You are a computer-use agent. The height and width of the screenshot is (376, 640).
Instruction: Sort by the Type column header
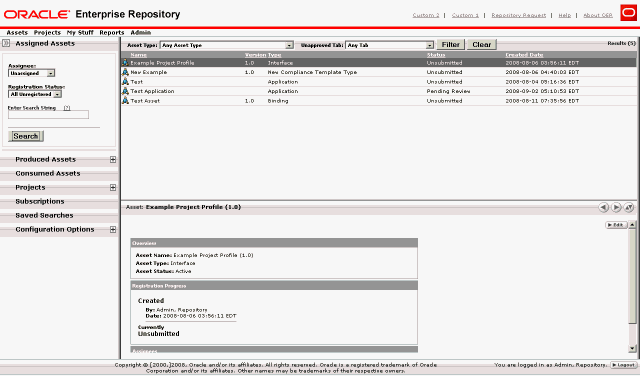pyautogui.click(x=274, y=55)
